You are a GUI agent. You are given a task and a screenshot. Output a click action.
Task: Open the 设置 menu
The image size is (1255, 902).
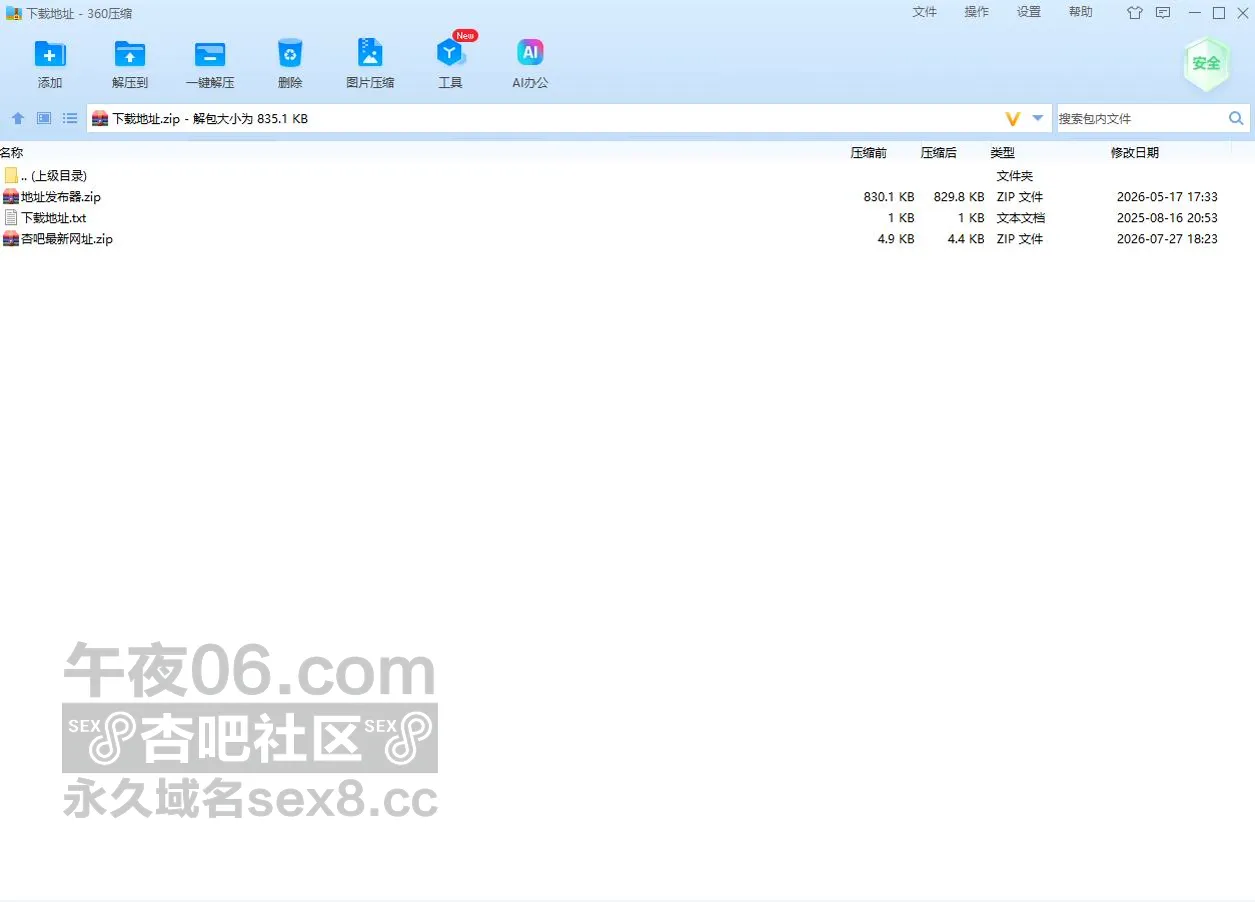pyautogui.click(x=1029, y=12)
